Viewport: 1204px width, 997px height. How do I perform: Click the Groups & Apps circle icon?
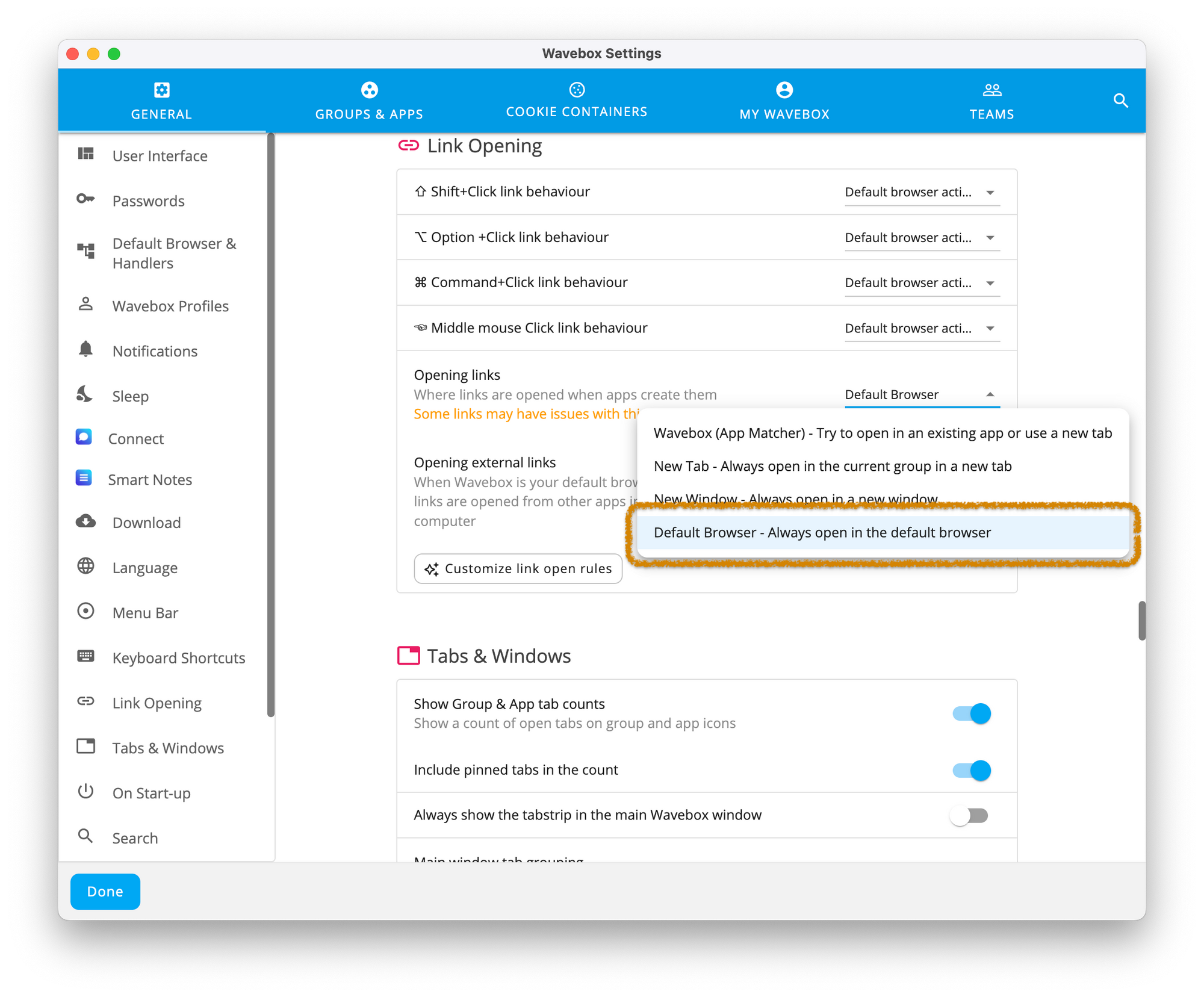point(369,90)
